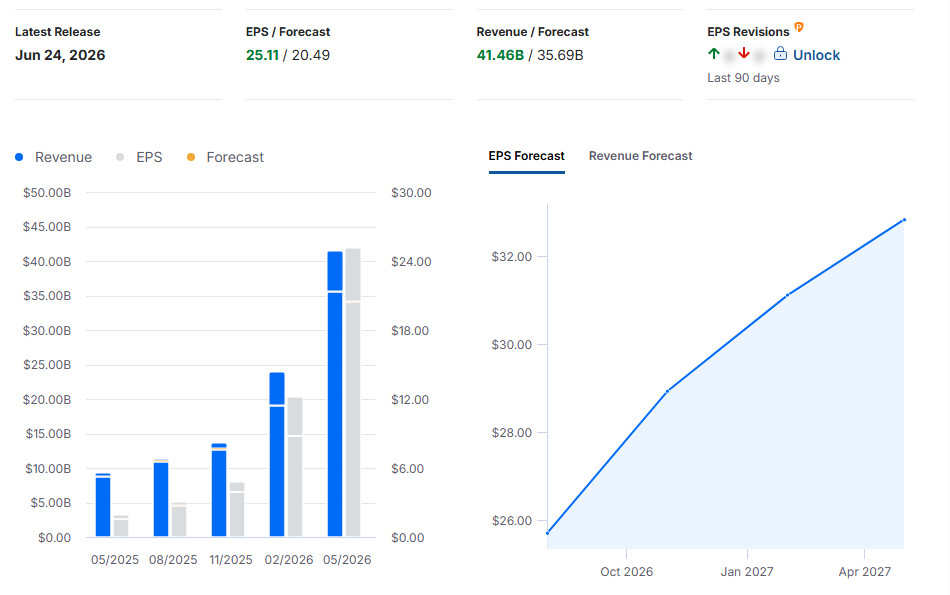
Task: Click the '$50.00B' axis label
Action: pyautogui.click(x=47, y=193)
